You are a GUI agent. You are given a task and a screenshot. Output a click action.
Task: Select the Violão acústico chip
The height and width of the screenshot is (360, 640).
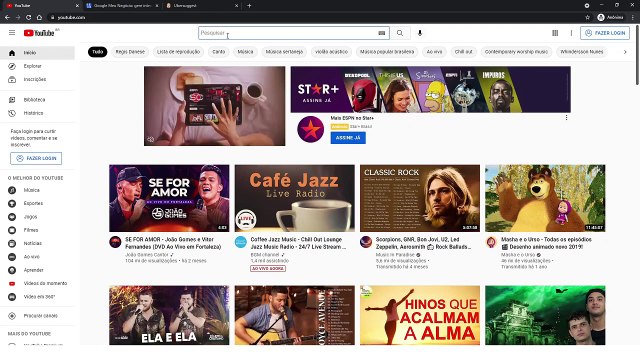(x=331, y=52)
